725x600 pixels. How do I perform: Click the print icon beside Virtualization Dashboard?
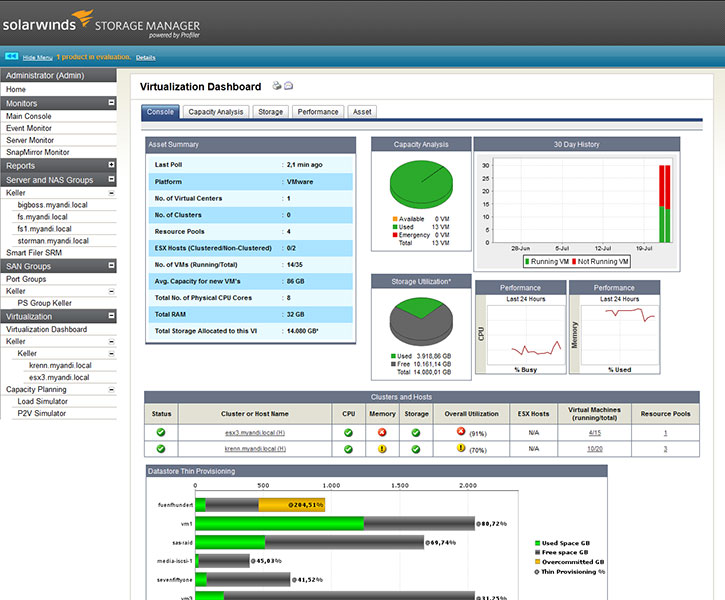click(x=276, y=86)
